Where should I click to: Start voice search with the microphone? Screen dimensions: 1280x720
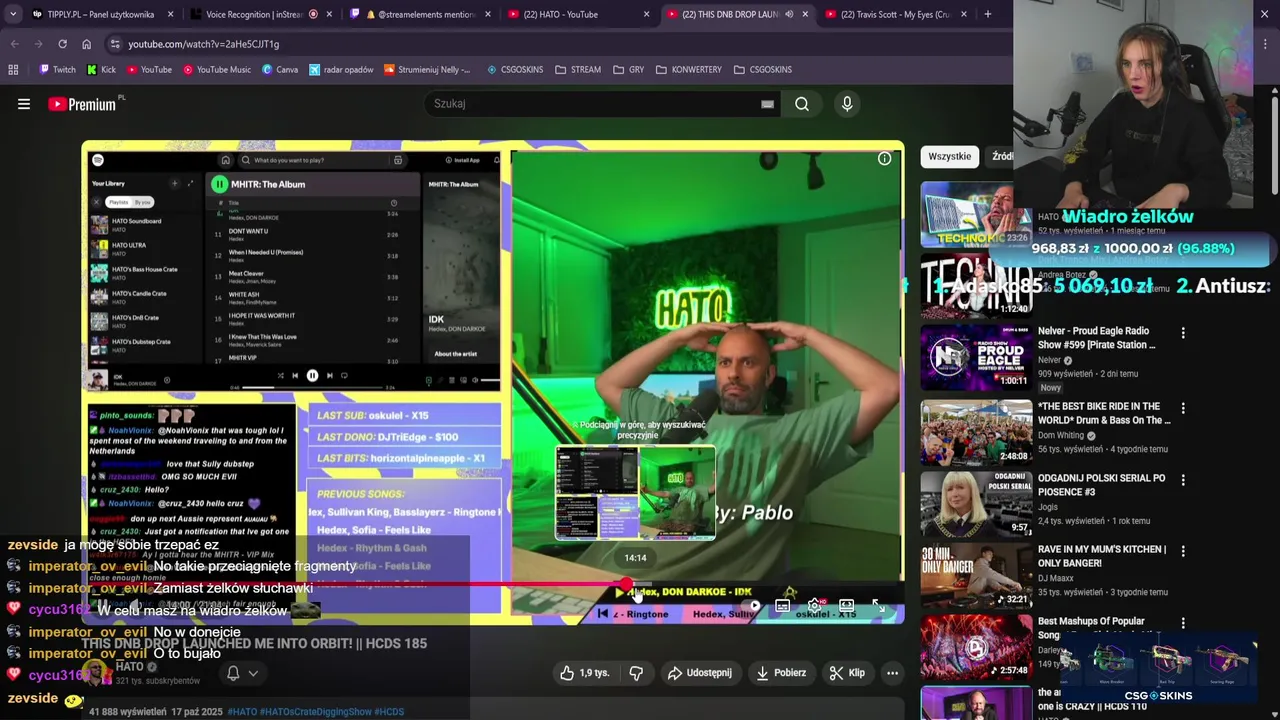(847, 104)
